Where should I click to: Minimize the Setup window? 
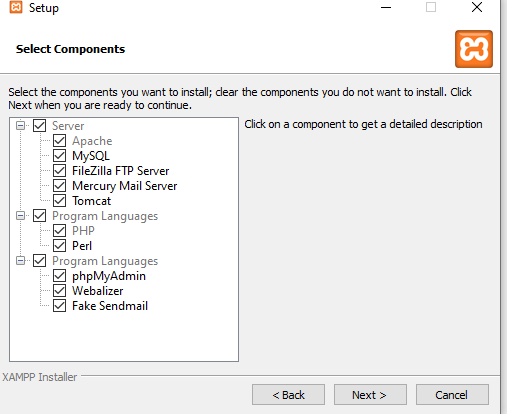click(x=386, y=7)
